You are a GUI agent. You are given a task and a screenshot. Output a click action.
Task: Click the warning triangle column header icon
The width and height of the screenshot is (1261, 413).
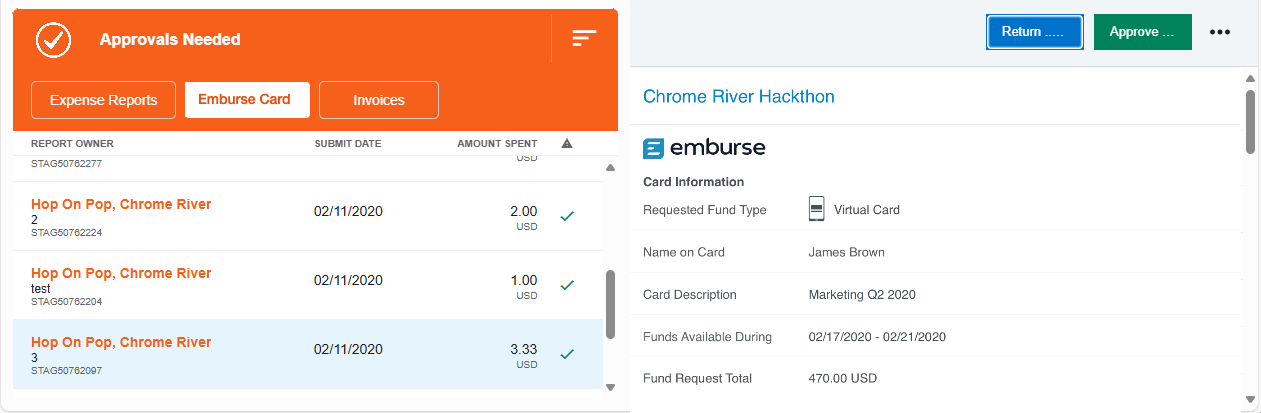click(x=567, y=144)
